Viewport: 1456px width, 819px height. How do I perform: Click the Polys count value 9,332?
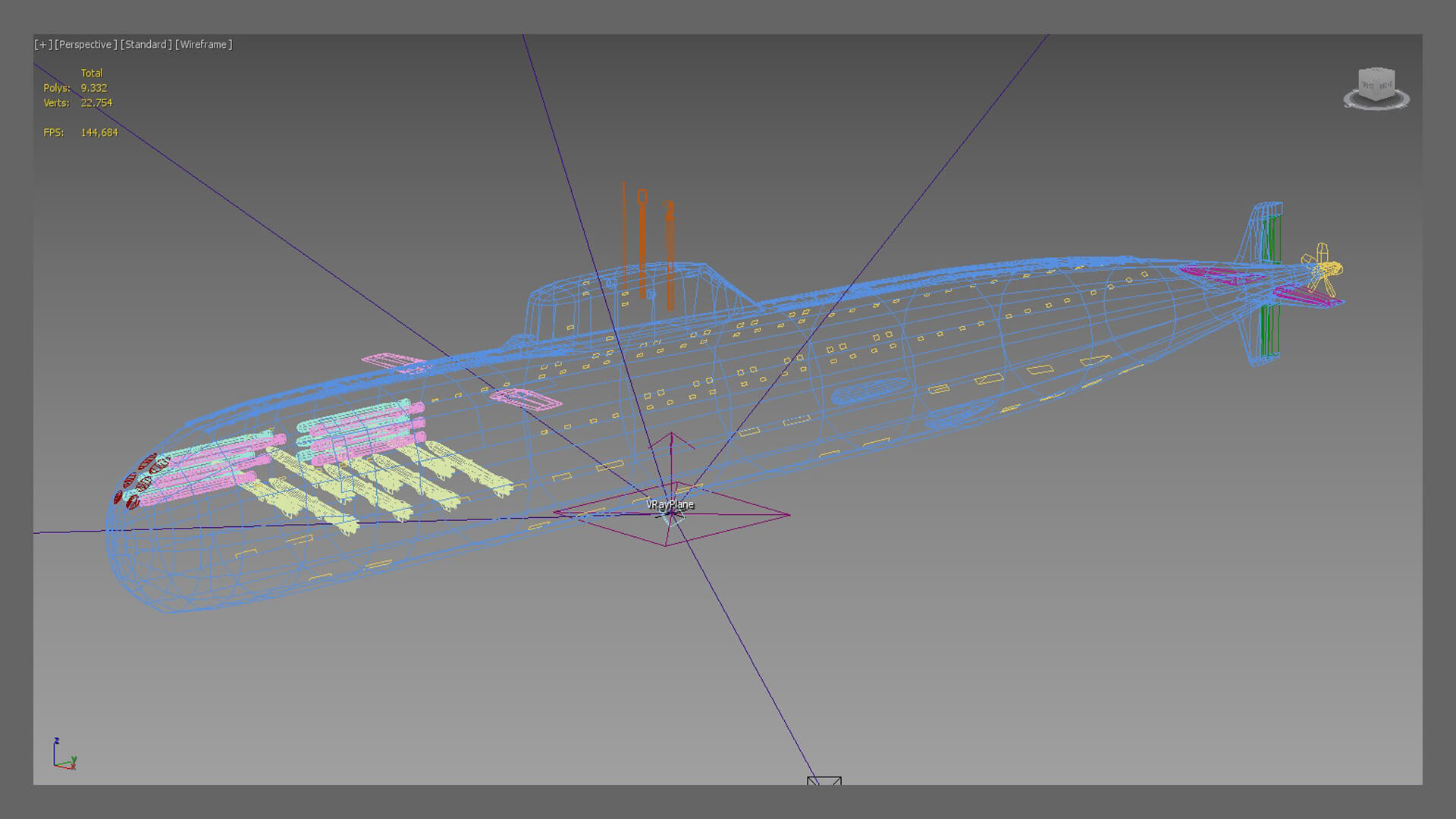click(x=94, y=88)
